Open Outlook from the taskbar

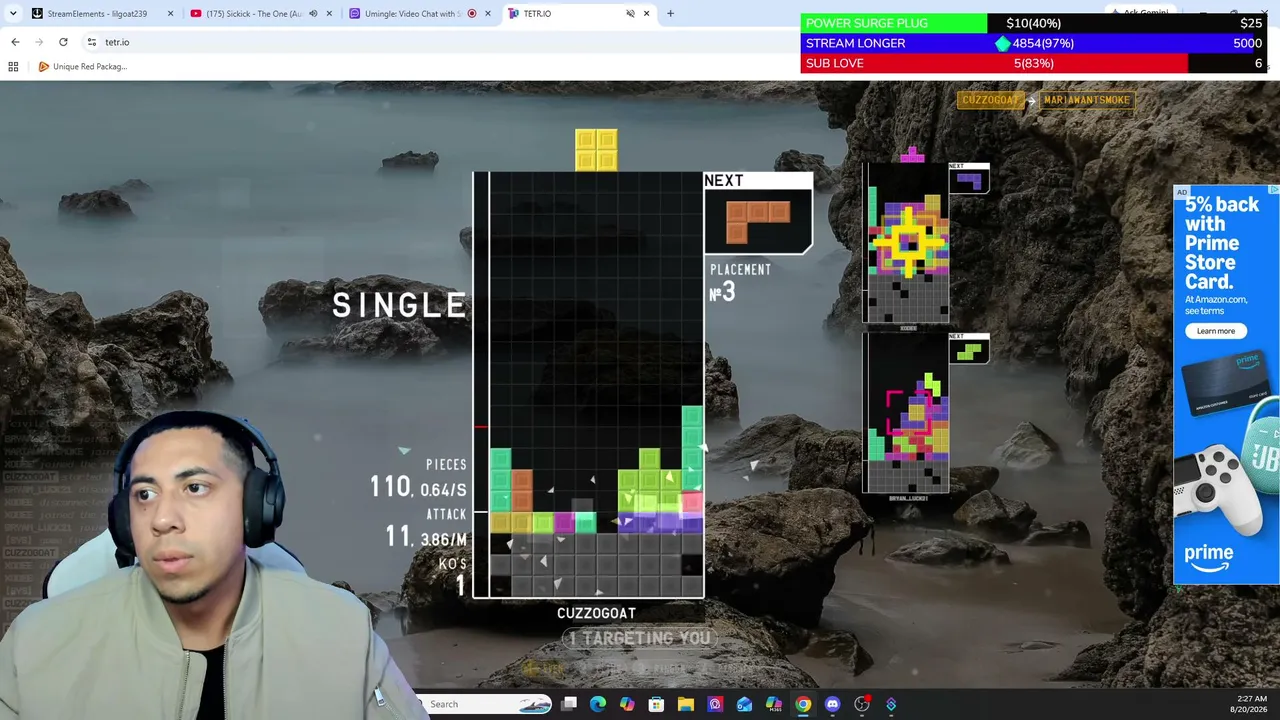coord(744,704)
